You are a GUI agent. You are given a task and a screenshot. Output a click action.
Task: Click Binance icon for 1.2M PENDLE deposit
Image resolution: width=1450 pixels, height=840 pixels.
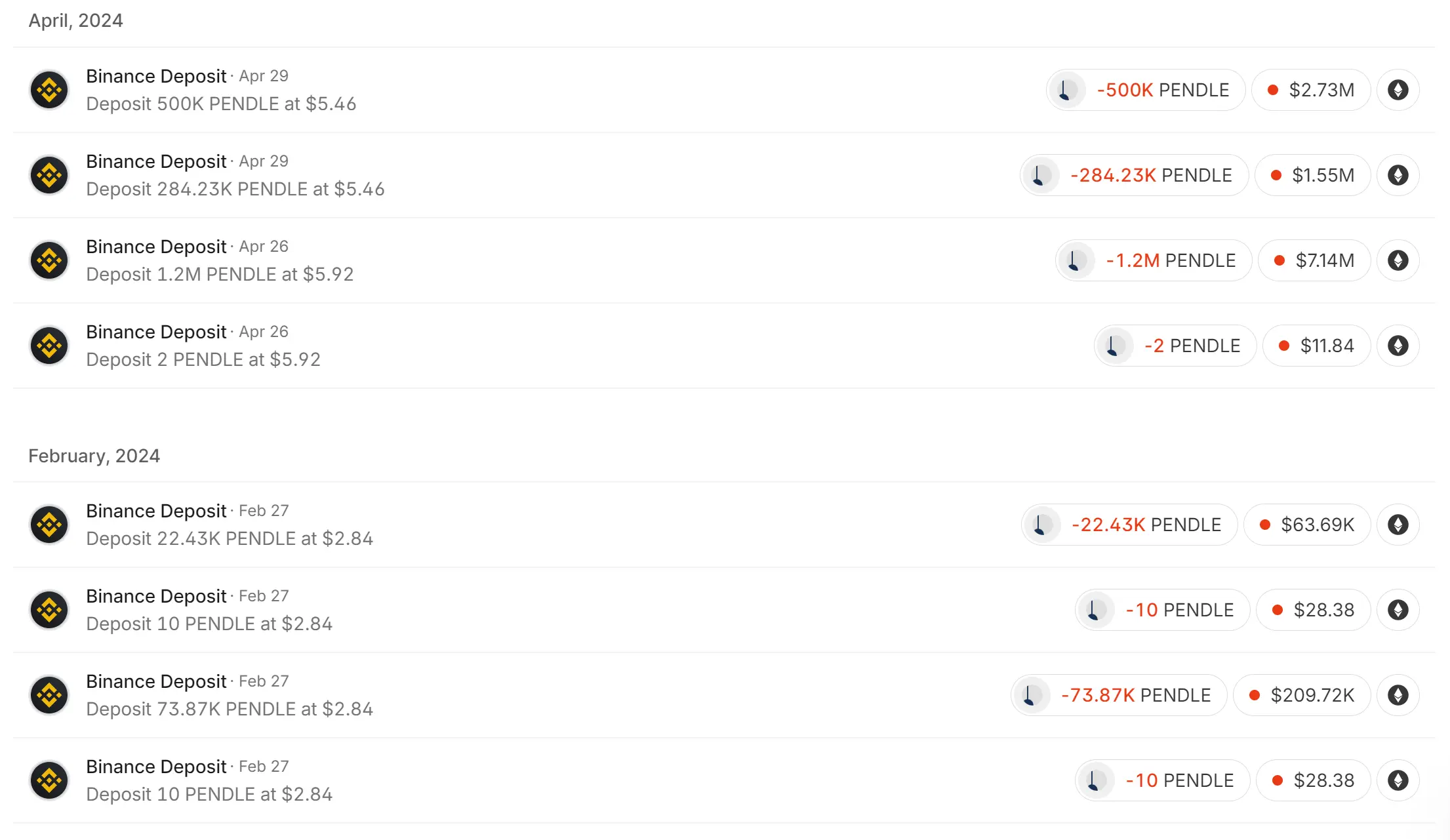[49, 260]
